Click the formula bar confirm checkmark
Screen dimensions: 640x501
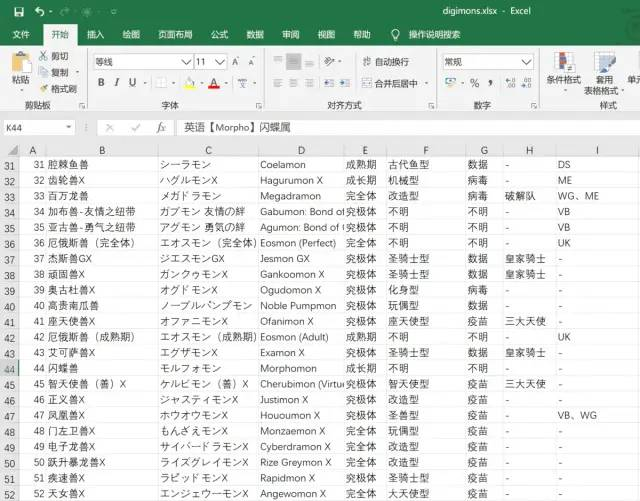(135, 128)
